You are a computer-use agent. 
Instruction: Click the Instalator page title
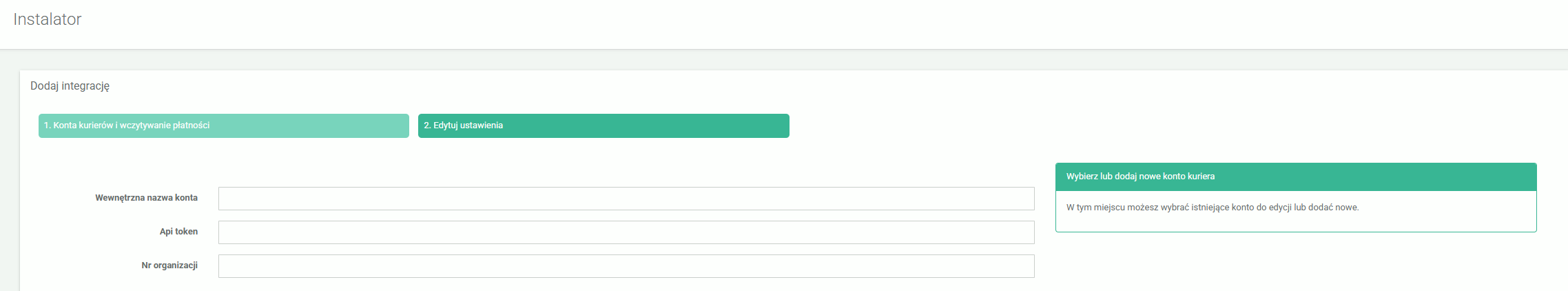coord(48,19)
